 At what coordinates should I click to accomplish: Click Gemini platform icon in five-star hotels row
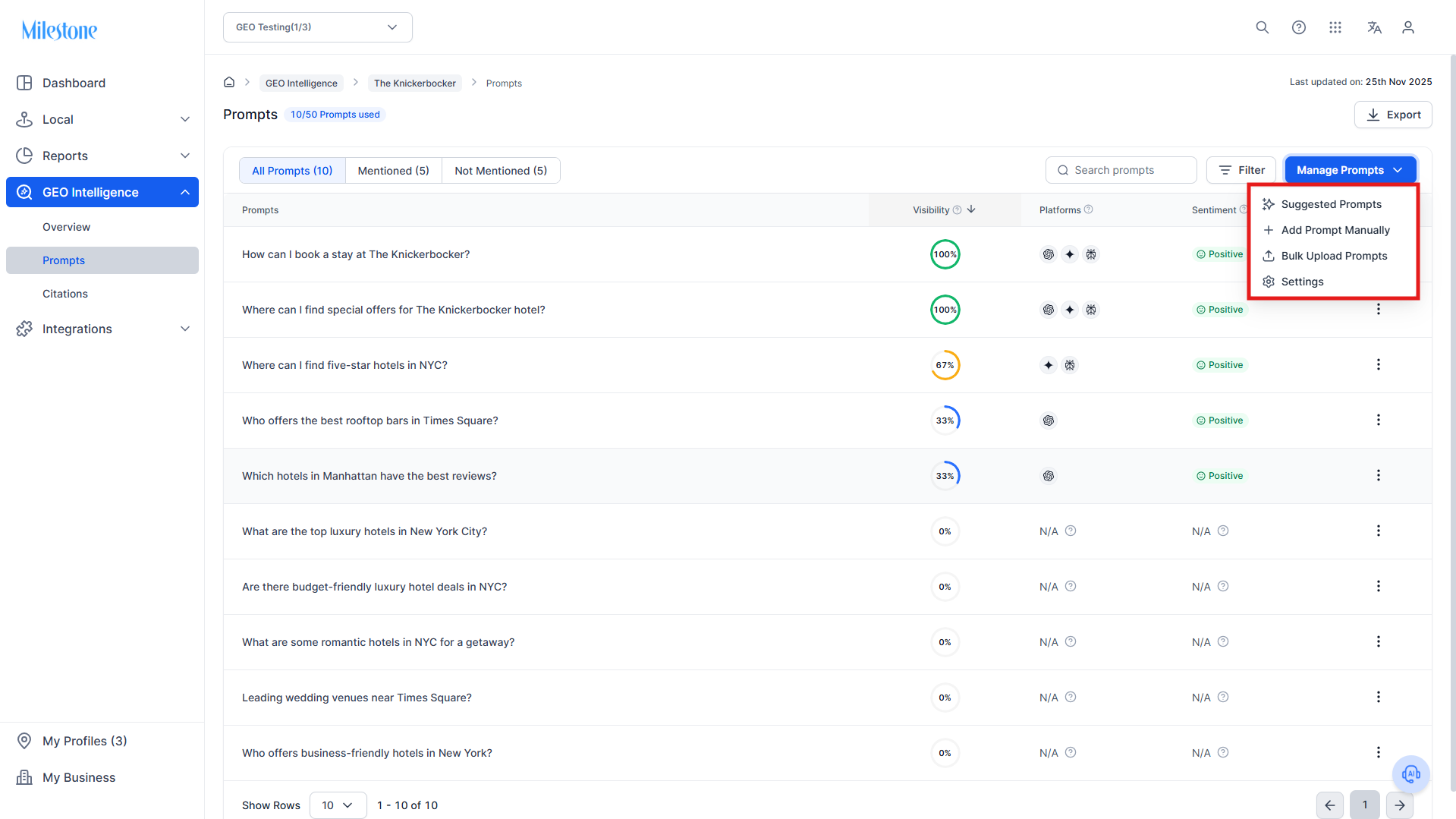tap(1049, 365)
